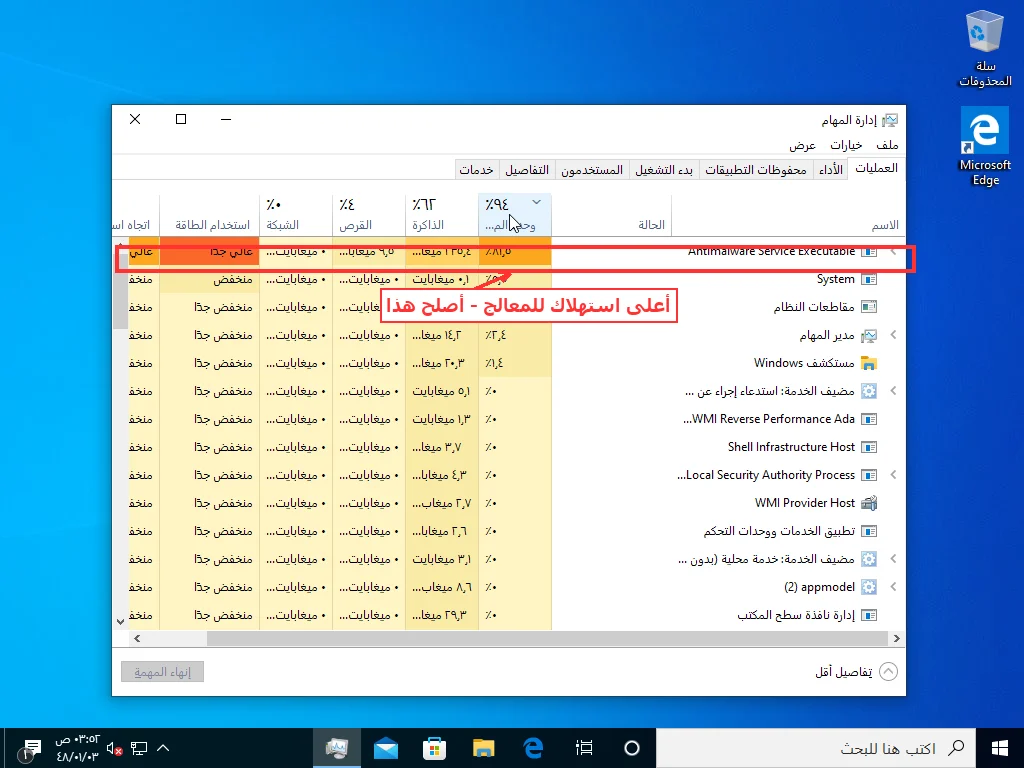Open Task View from the taskbar
Screen dimensions: 1024x768
pos(584,748)
